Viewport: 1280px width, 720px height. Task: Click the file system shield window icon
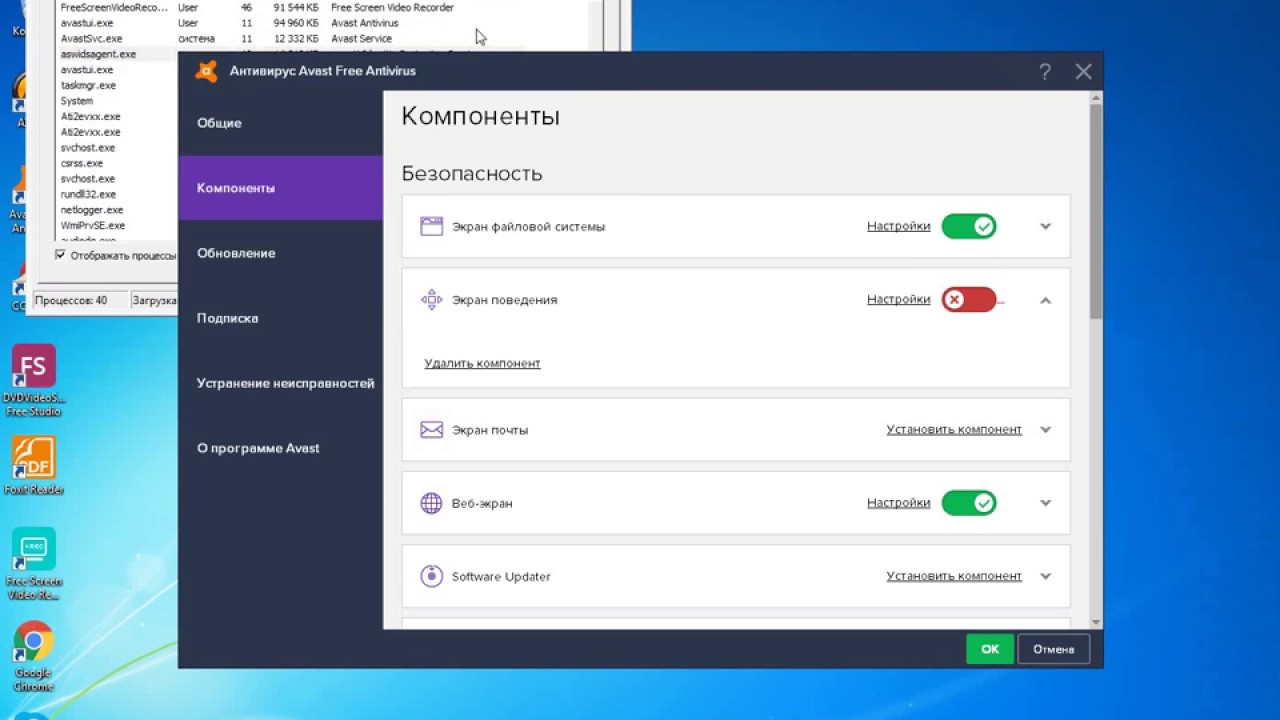coord(431,226)
